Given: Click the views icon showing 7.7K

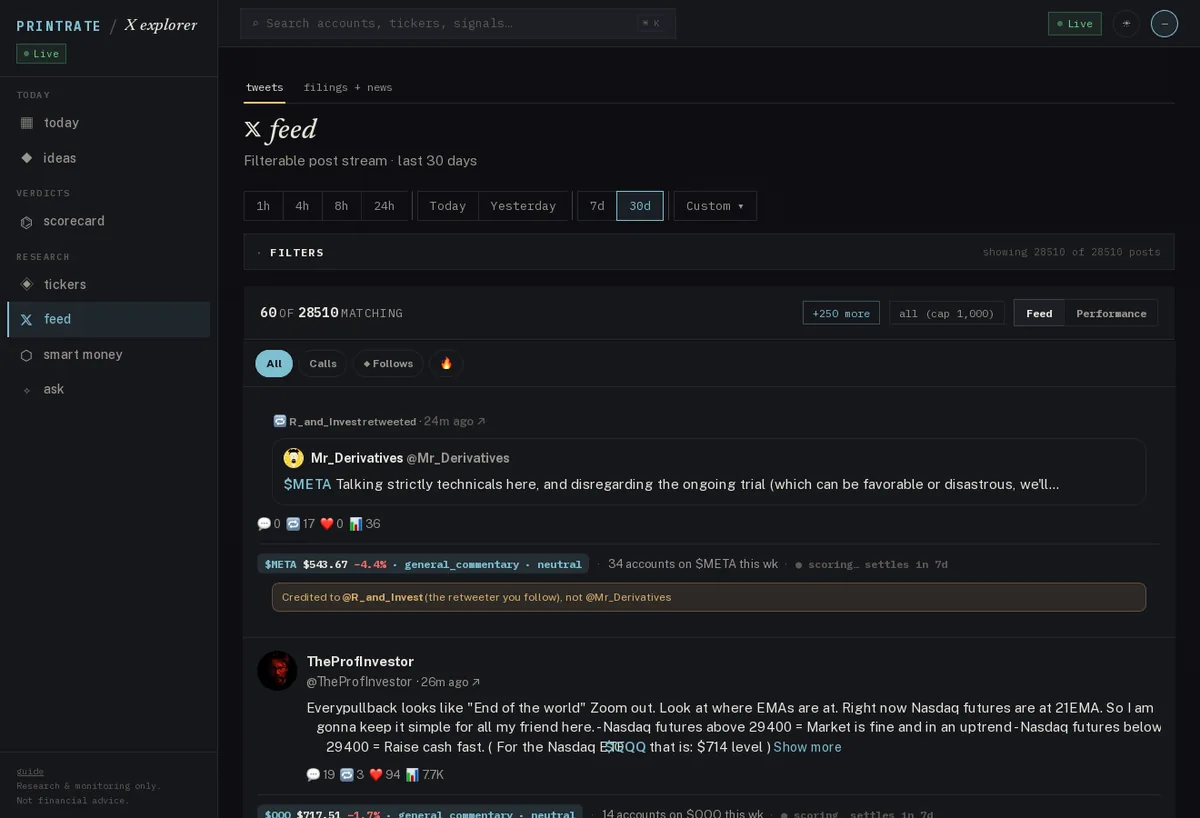Looking at the screenshot, I should pos(413,775).
